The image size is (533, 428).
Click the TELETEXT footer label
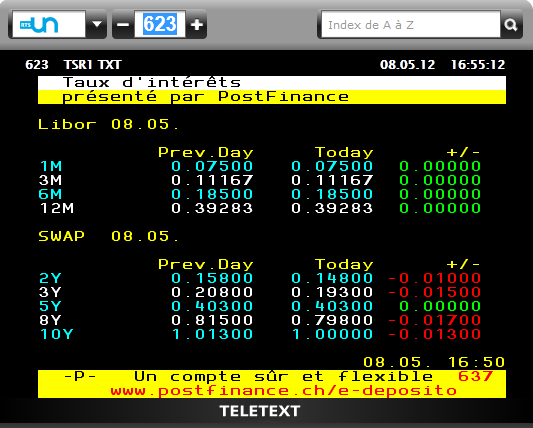[260, 411]
